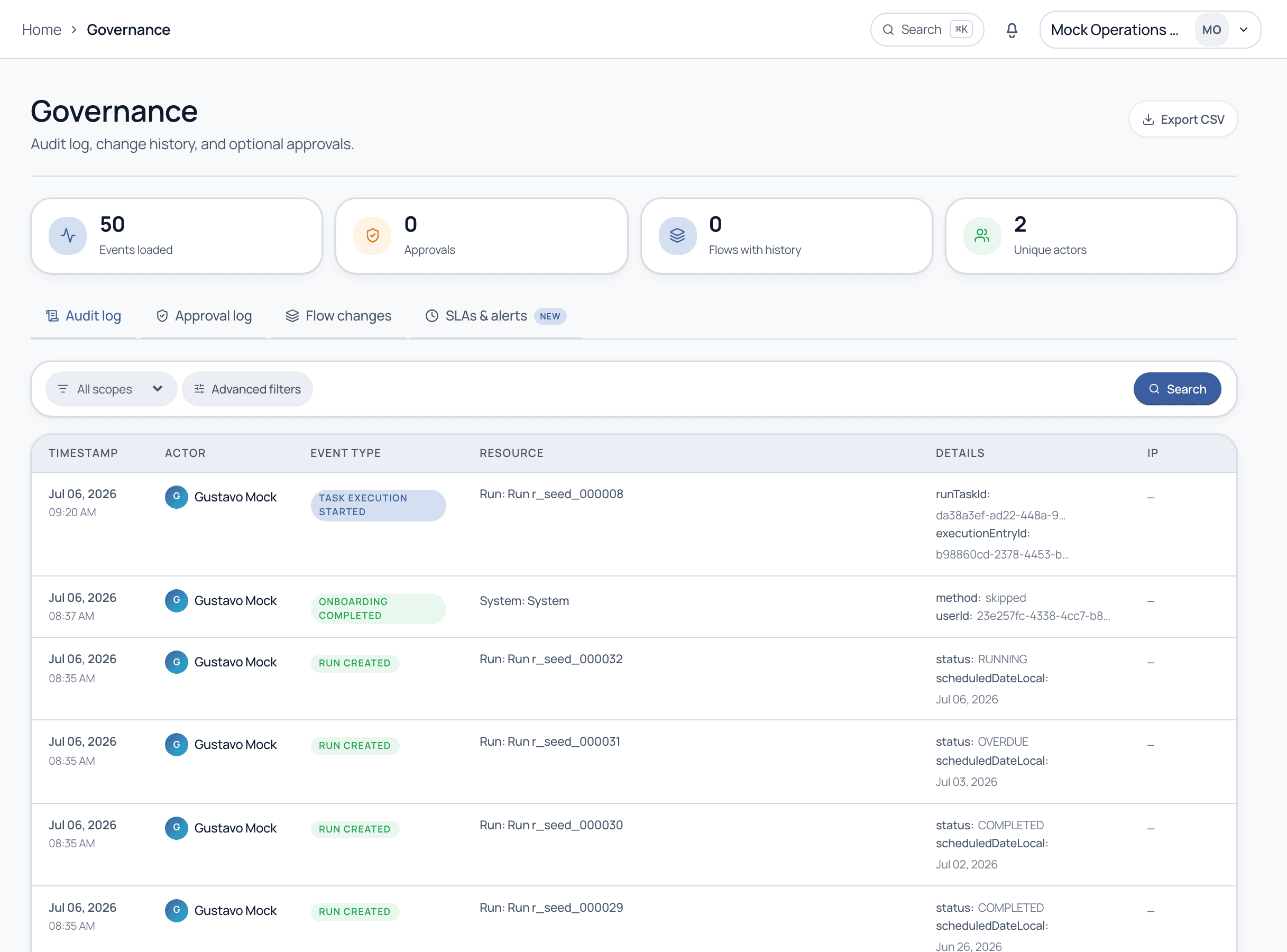This screenshot has height=952, width=1287.
Task: Click the Gustavo Mock avatar in Onboarding Completed row
Action: pos(176,600)
